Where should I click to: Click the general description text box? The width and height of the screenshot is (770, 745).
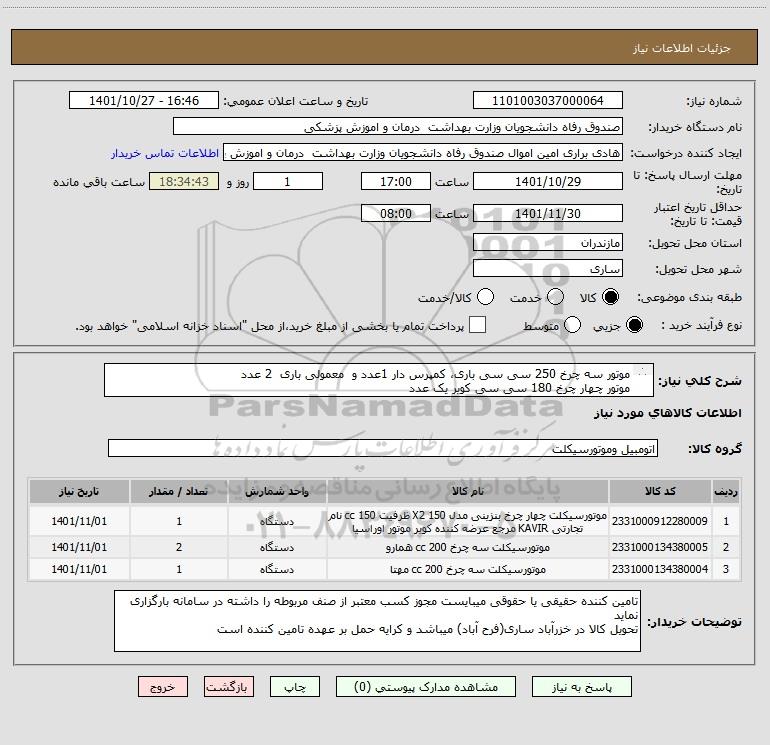pos(379,381)
